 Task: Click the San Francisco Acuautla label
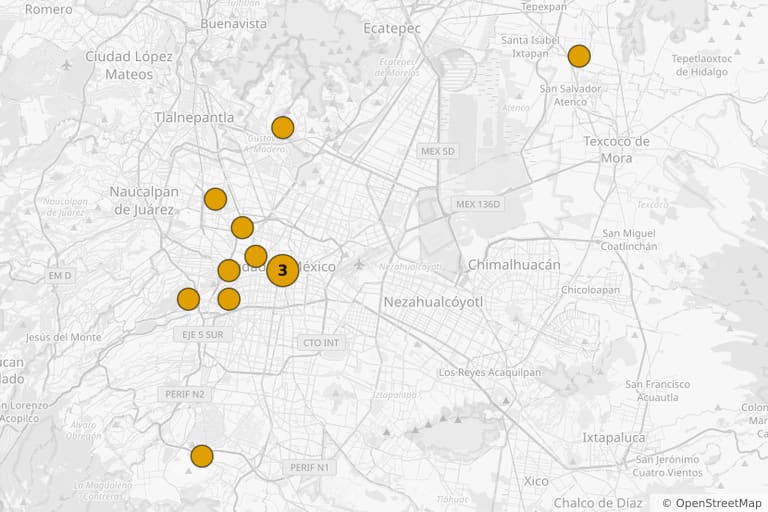pyautogui.click(x=658, y=390)
